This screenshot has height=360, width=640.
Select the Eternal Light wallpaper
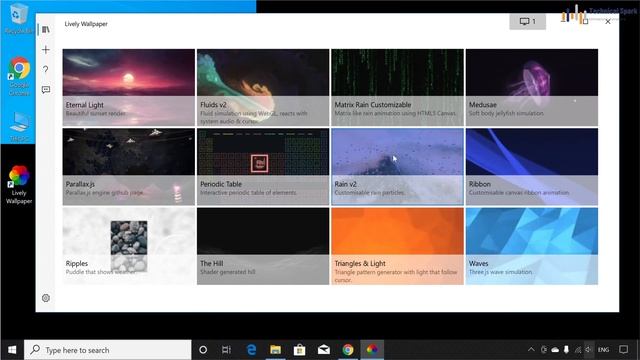(x=129, y=87)
